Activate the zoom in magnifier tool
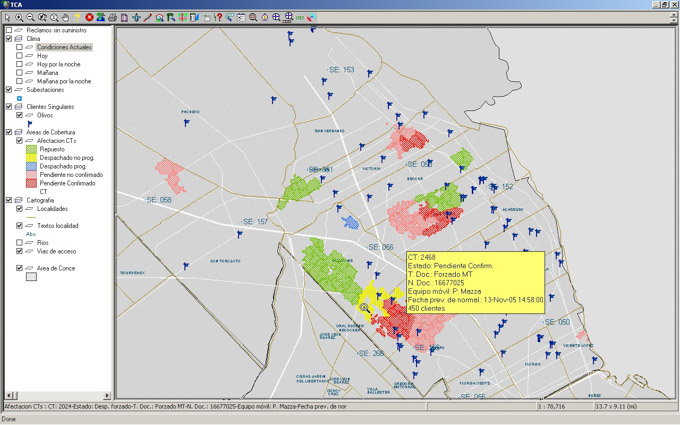This screenshot has width=680, height=425. (x=19, y=18)
